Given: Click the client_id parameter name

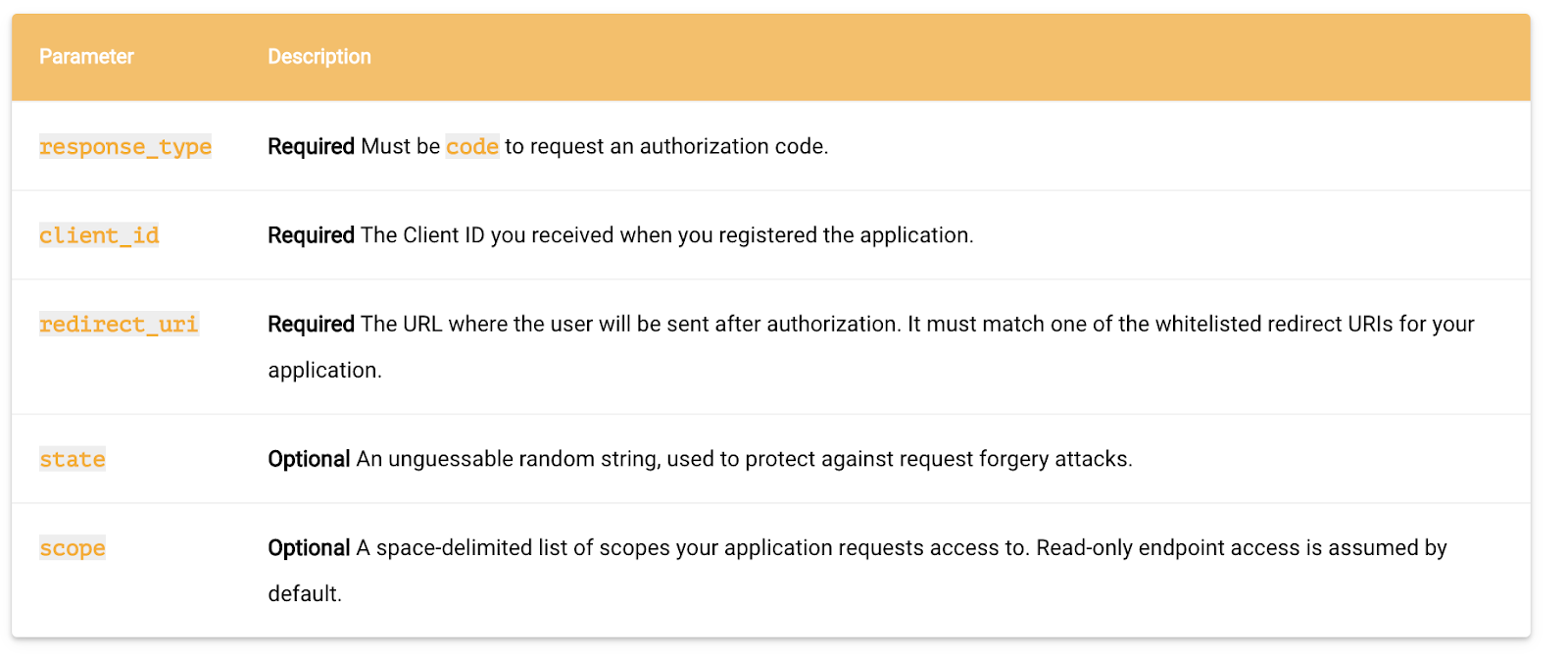Looking at the screenshot, I should pos(99,235).
